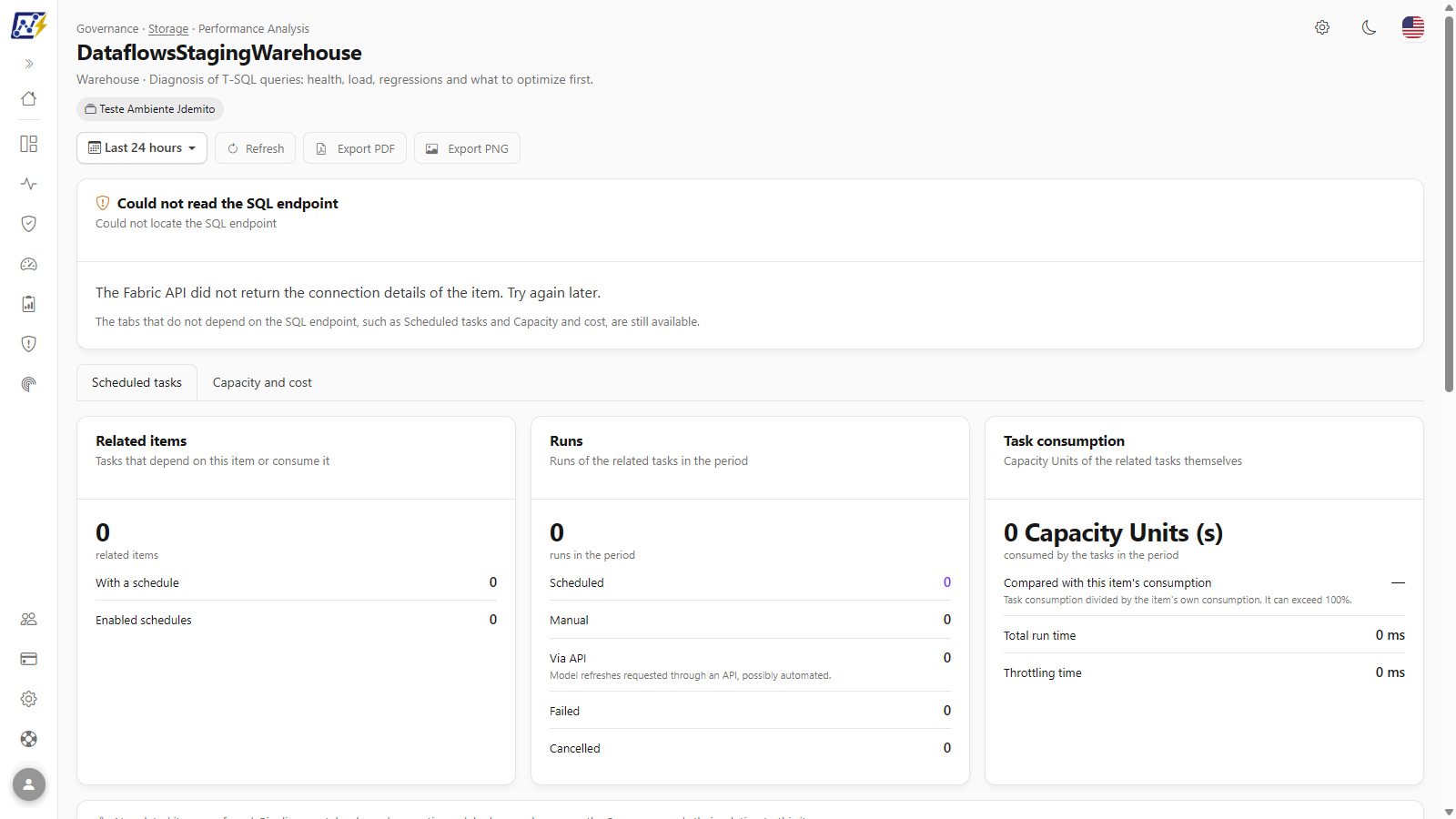The image size is (1456, 819).
Task: Open the shield checkmark icon in sidebar
Action: point(29,224)
